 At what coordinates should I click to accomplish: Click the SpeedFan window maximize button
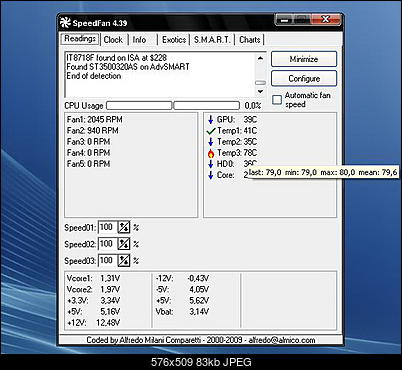(302, 20)
